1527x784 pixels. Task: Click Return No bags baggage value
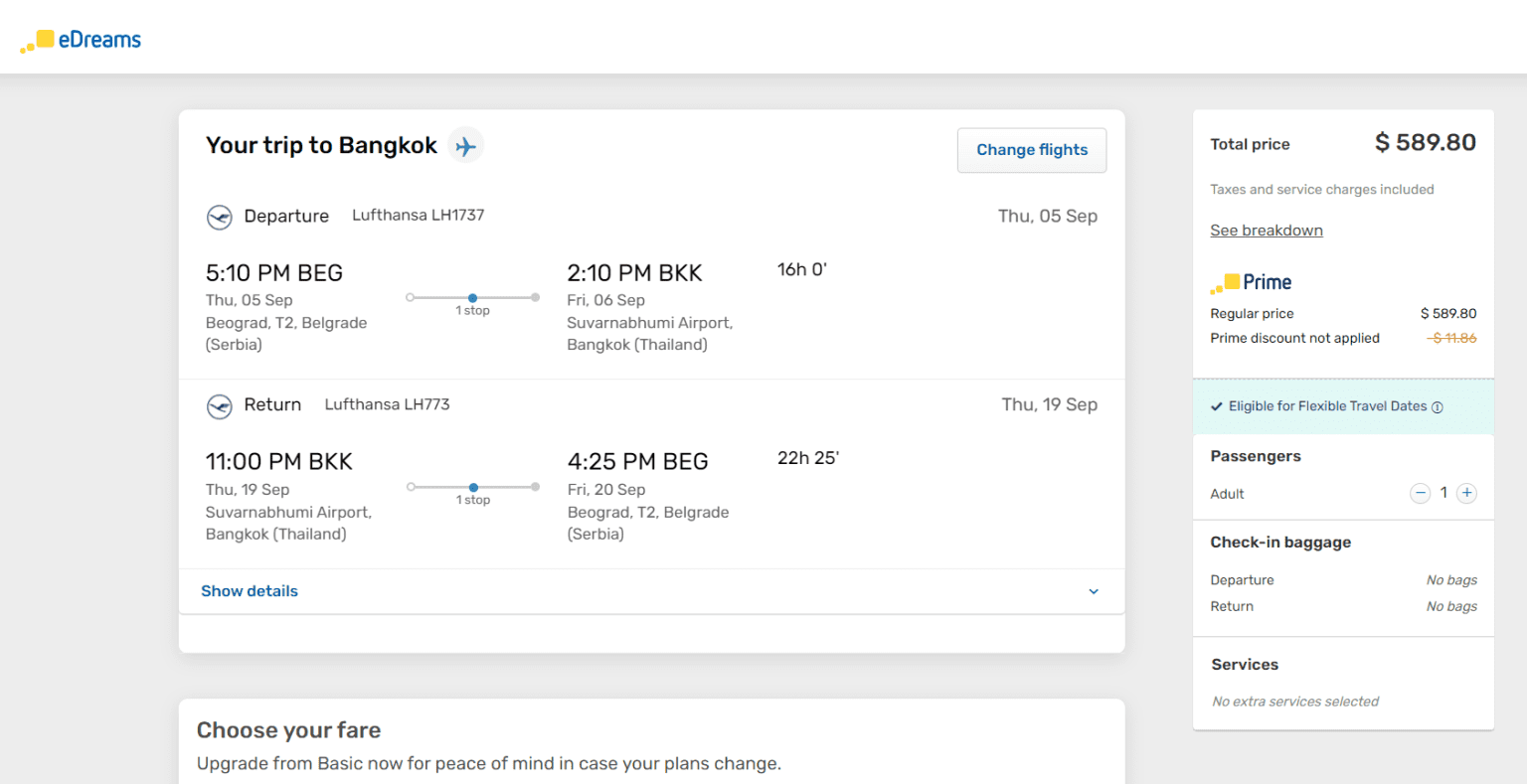click(1451, 606)
